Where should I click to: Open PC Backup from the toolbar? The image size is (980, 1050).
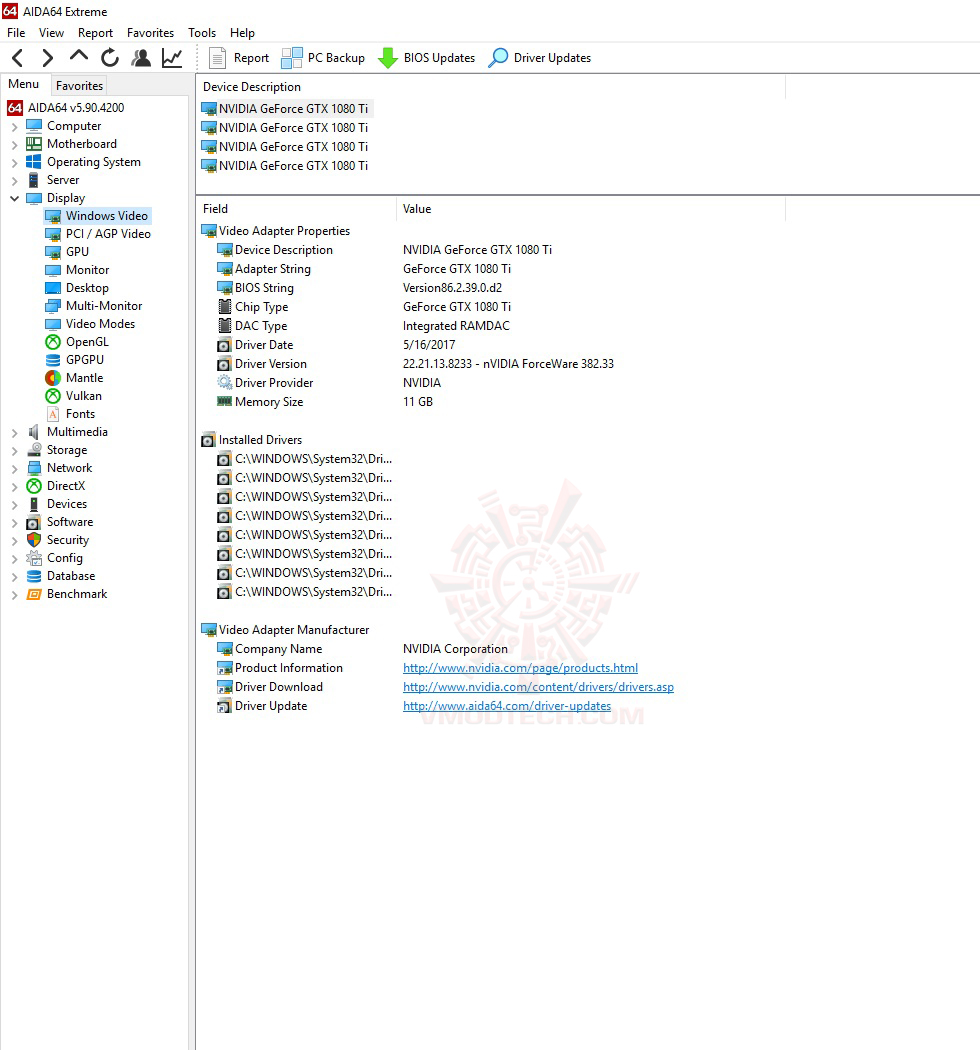pyautogui.click(x=323, y=58)
